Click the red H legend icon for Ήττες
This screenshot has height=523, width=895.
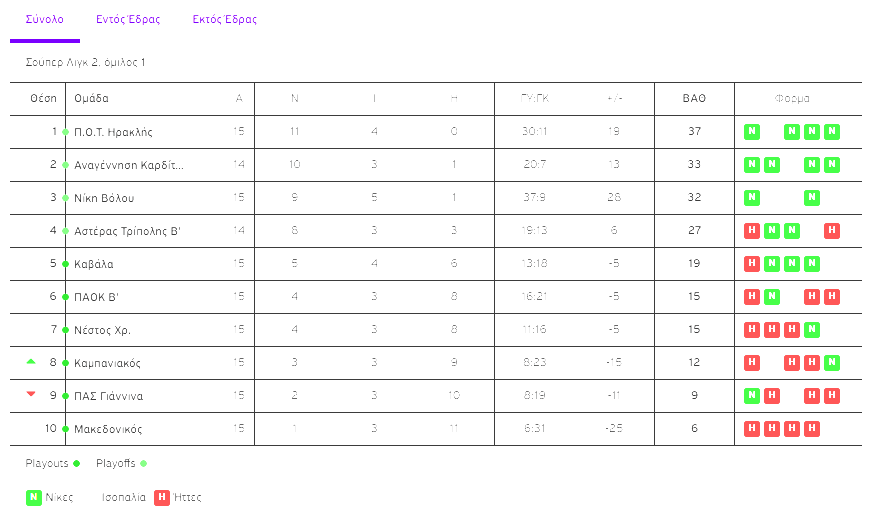(x=162, y=497)
